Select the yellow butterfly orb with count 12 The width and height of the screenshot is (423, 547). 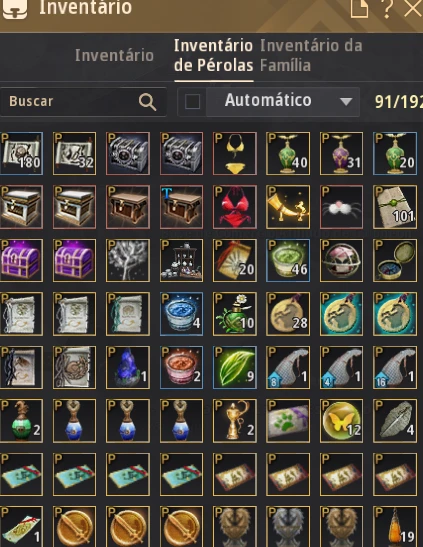[341, 421]
